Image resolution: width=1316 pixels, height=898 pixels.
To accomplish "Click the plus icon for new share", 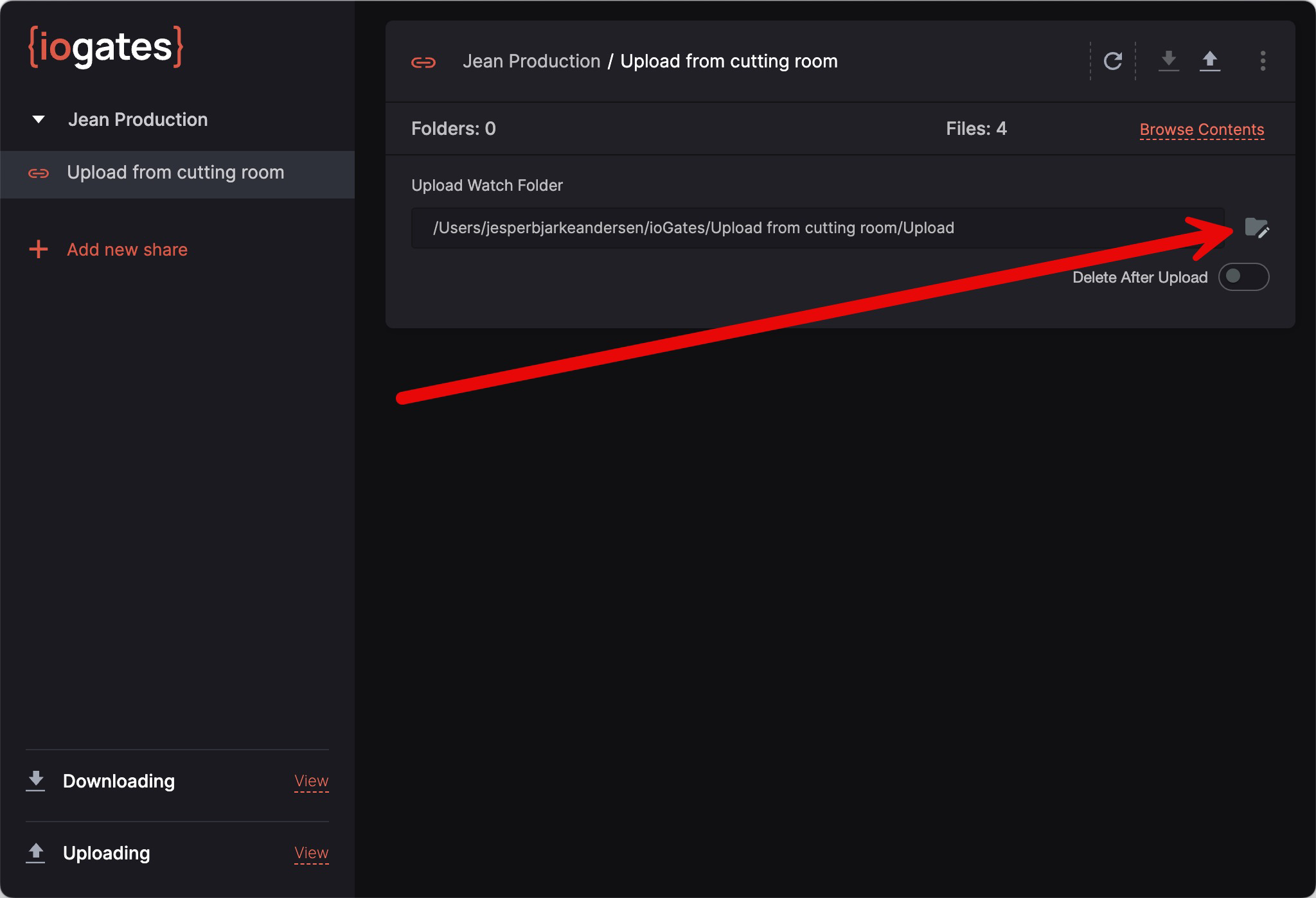I will [x=39, y=249].
